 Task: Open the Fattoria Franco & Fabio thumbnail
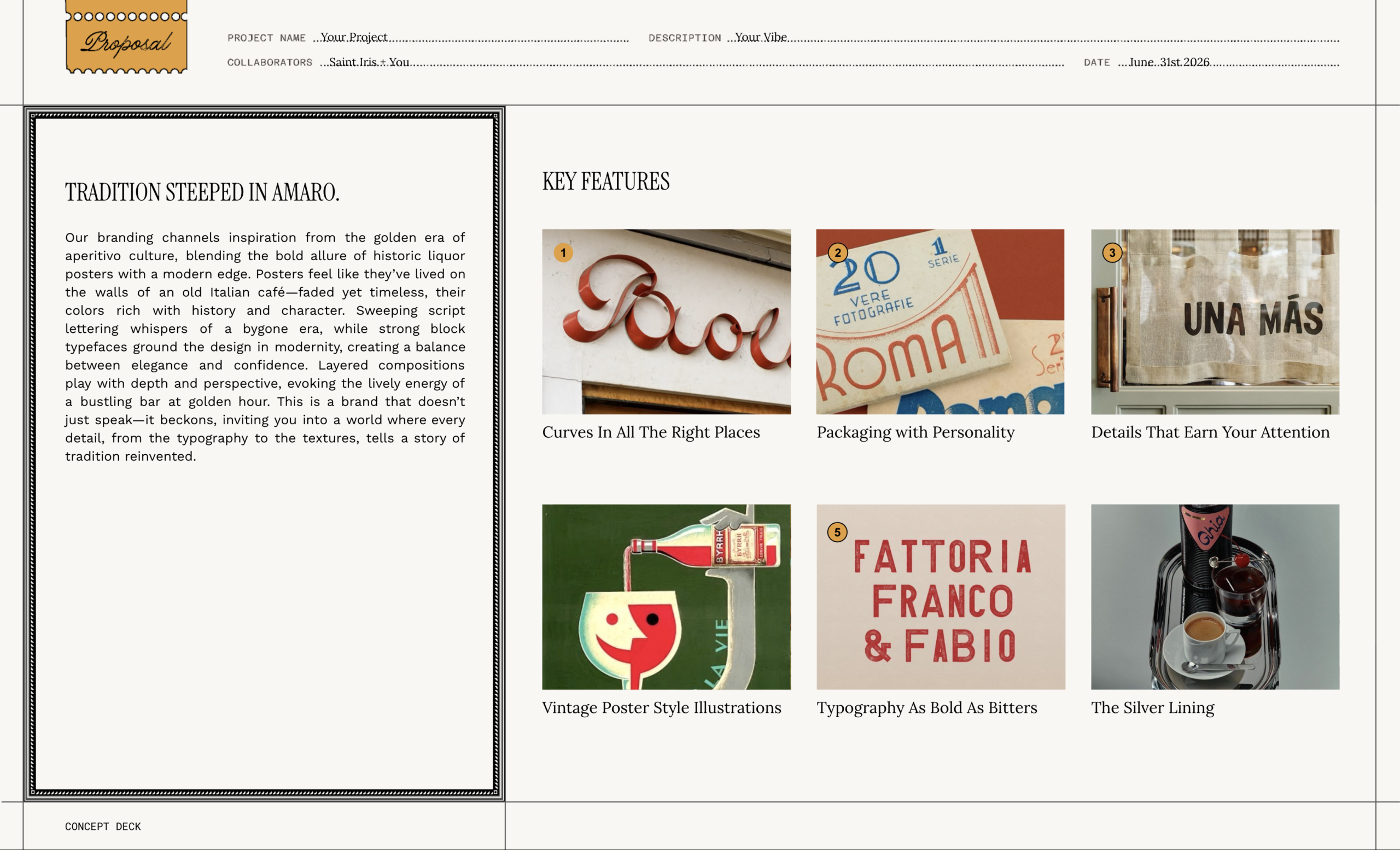click(941, 597)
